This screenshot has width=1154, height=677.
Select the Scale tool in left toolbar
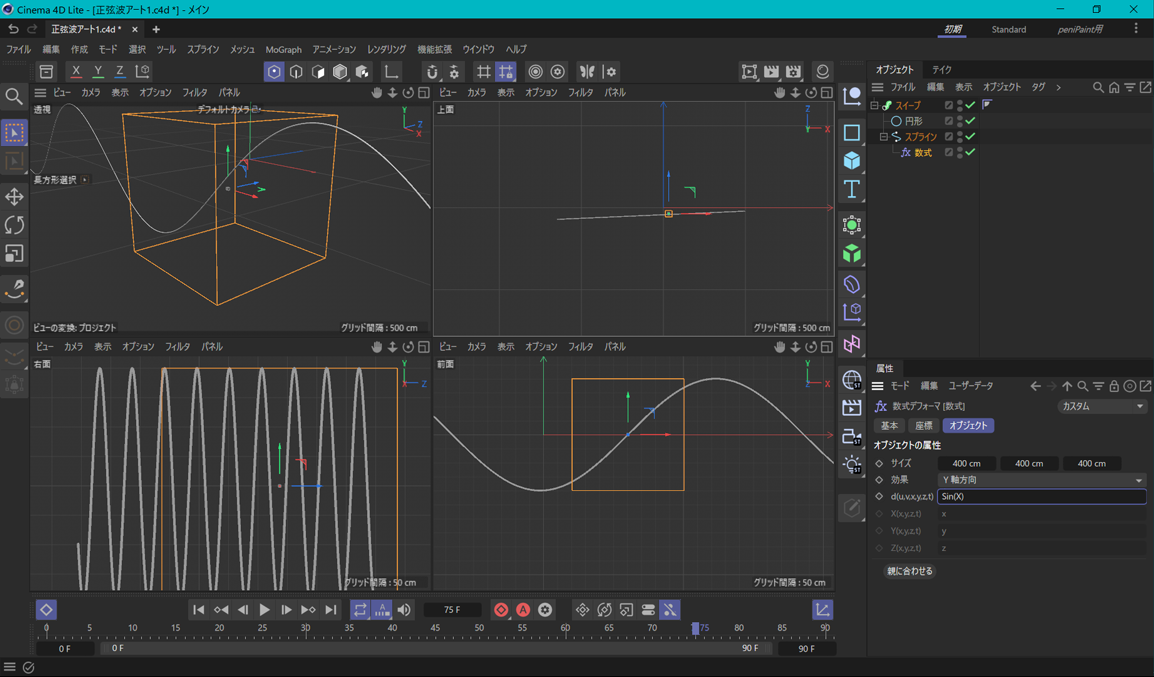pyautogui.click(x=14, y=254)
